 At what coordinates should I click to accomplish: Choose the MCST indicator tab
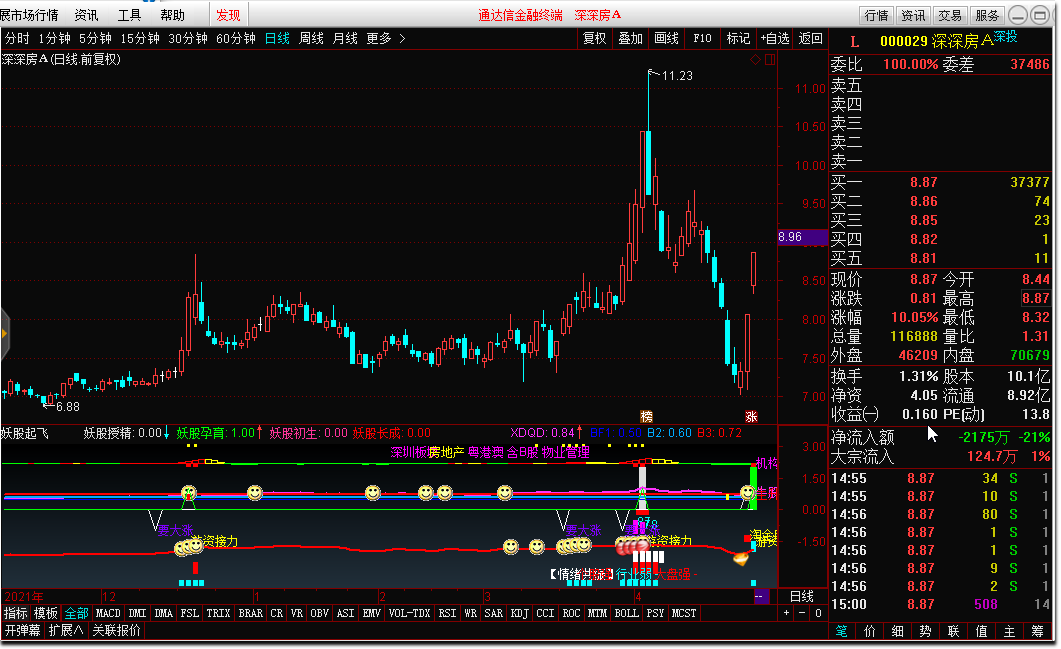pyautogui.click(x=683, y=613)
